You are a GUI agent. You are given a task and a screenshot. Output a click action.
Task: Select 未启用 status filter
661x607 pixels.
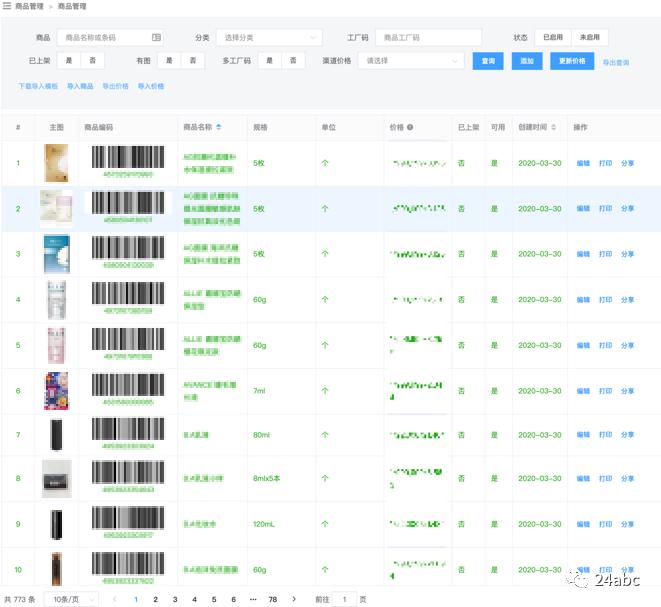point(589,37)
